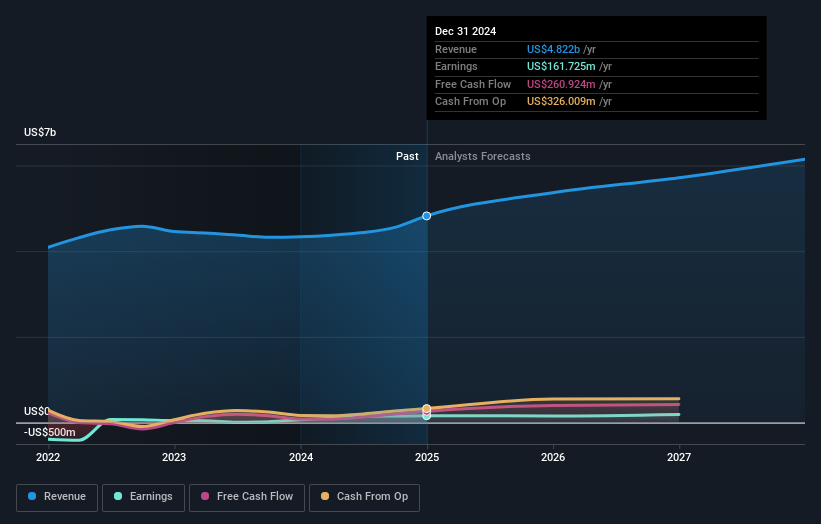Click the Cash From Op value US$326.009m
The width and height of the screenshot is (821, 524).
pyautogui.click(x=561, y=102)
